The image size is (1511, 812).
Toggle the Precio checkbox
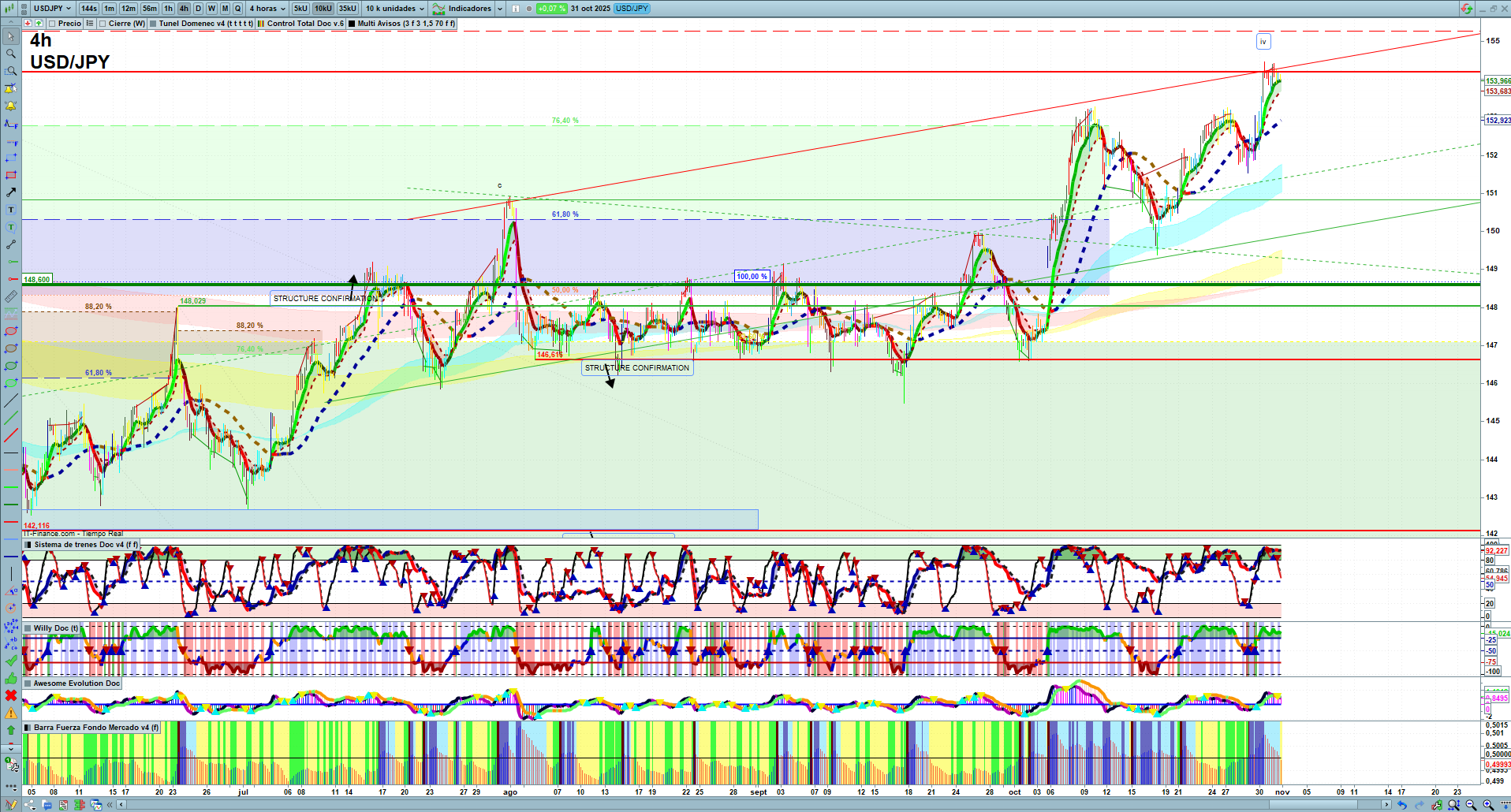[52, 24]
